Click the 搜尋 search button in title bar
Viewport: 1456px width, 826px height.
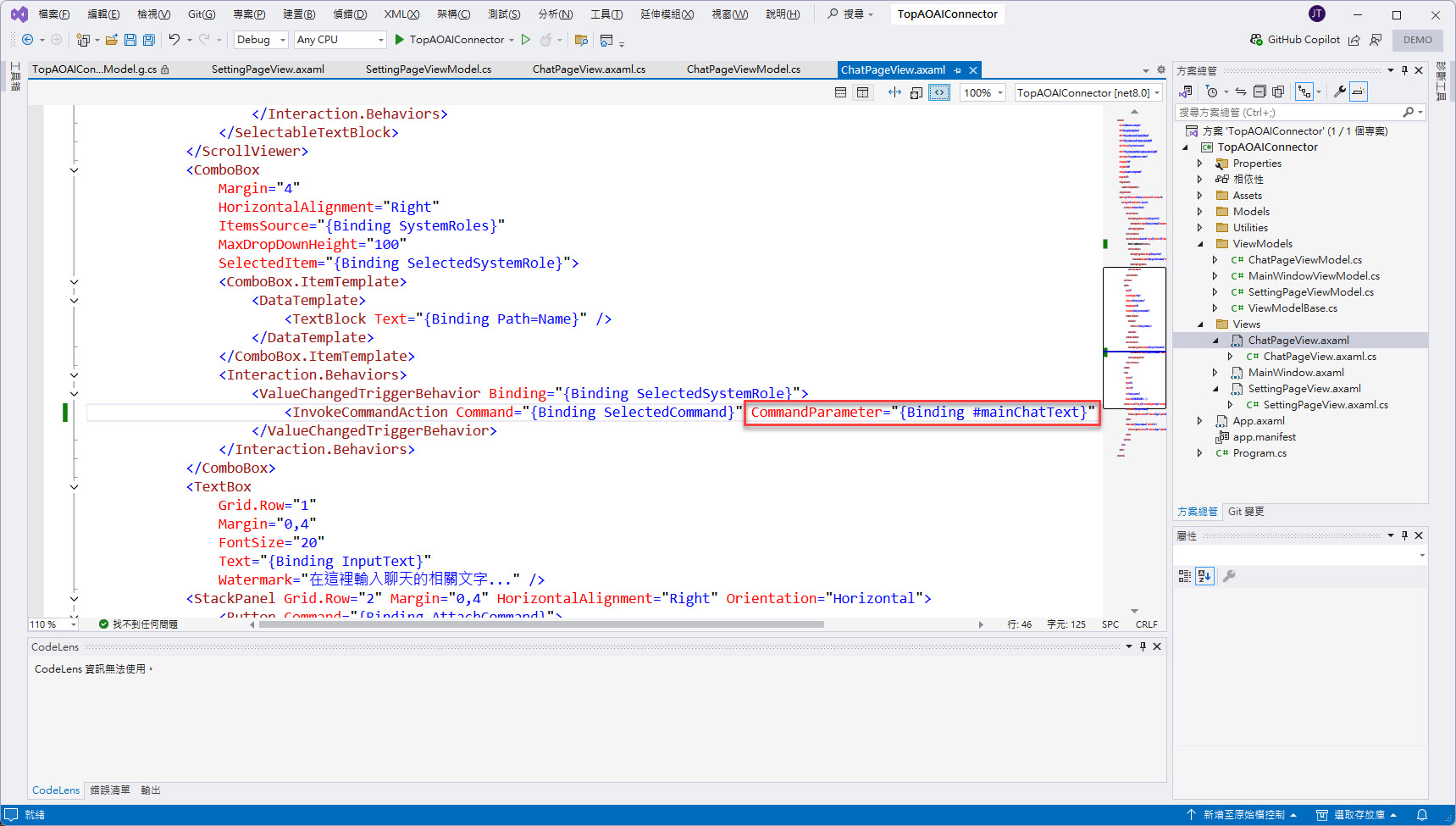851,14
